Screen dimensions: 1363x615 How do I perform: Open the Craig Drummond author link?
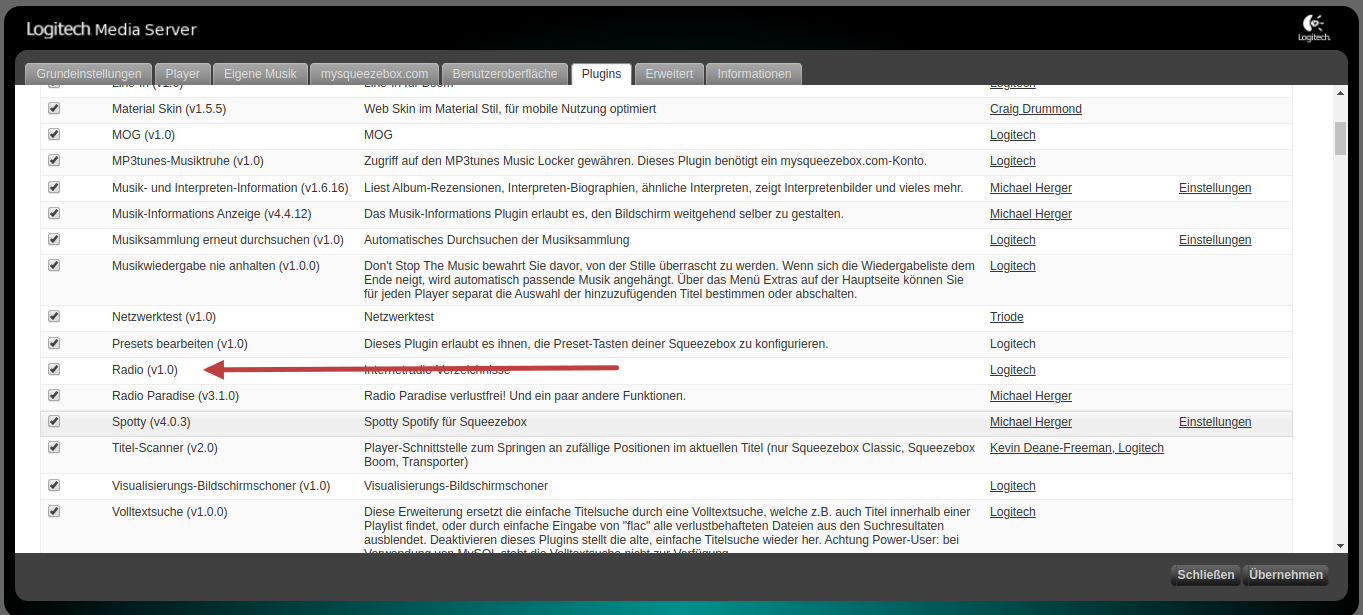pyautogui.click(x=1036, y=109)
